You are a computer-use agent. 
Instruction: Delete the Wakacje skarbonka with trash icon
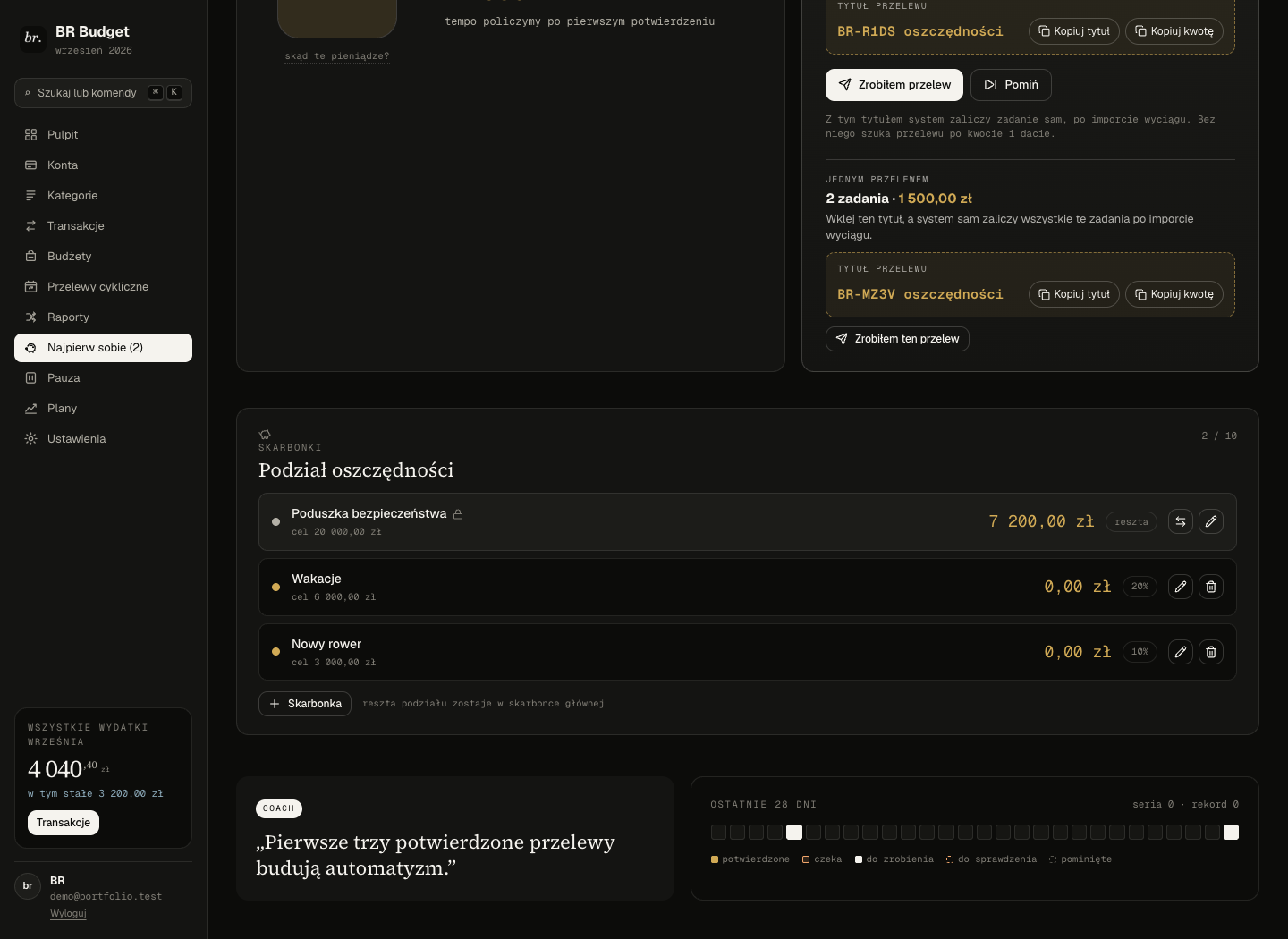click(1211, 587)
